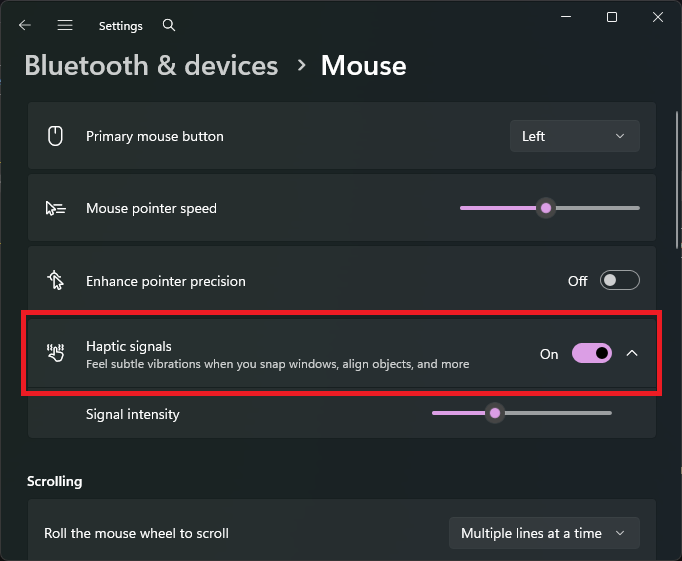This screenshot has height=561, width=682.
Task: Maximize the Settings window
Action: coord(612,17)
